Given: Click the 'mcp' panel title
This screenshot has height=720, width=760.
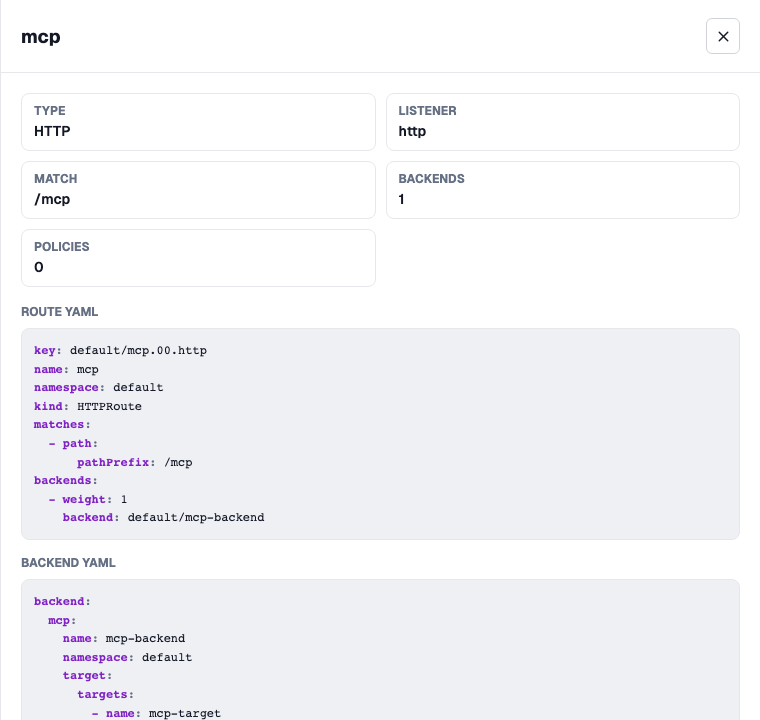Looking at the screenshot, I should (41, 37).
